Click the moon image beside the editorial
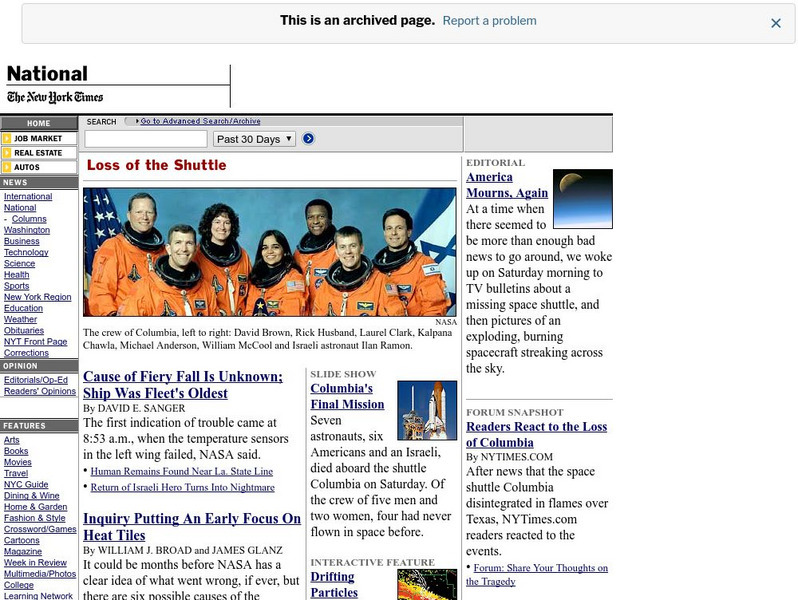798x600 pixels. (583, 199)
